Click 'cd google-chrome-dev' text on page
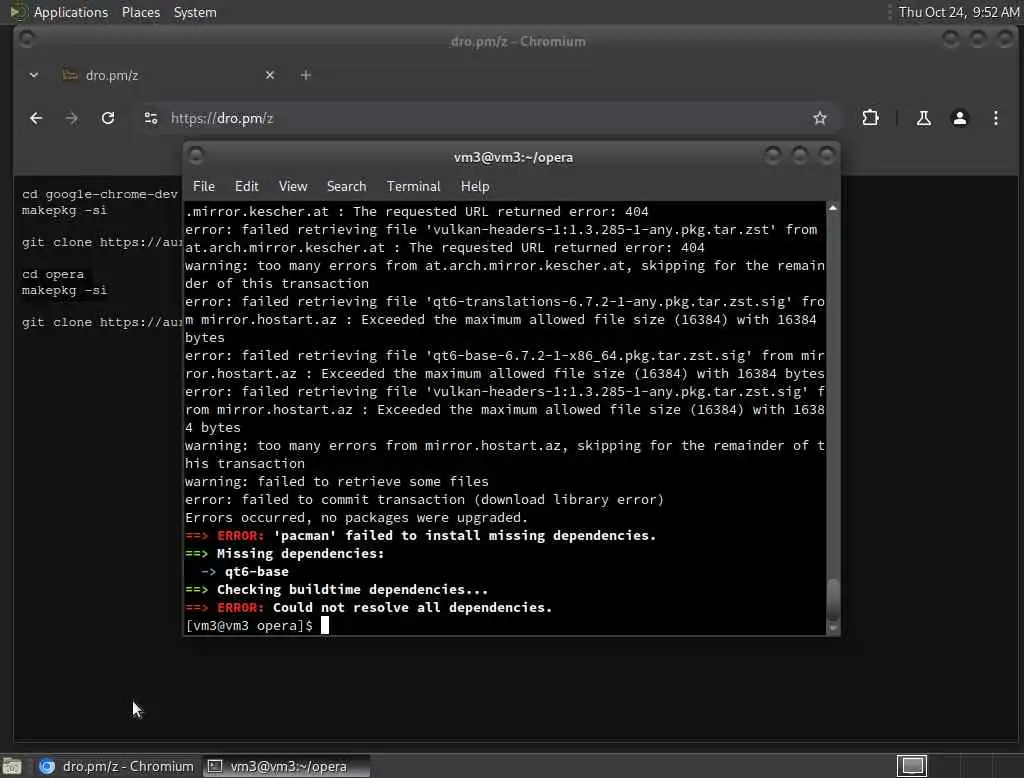1024x778 pixels. 99,194
